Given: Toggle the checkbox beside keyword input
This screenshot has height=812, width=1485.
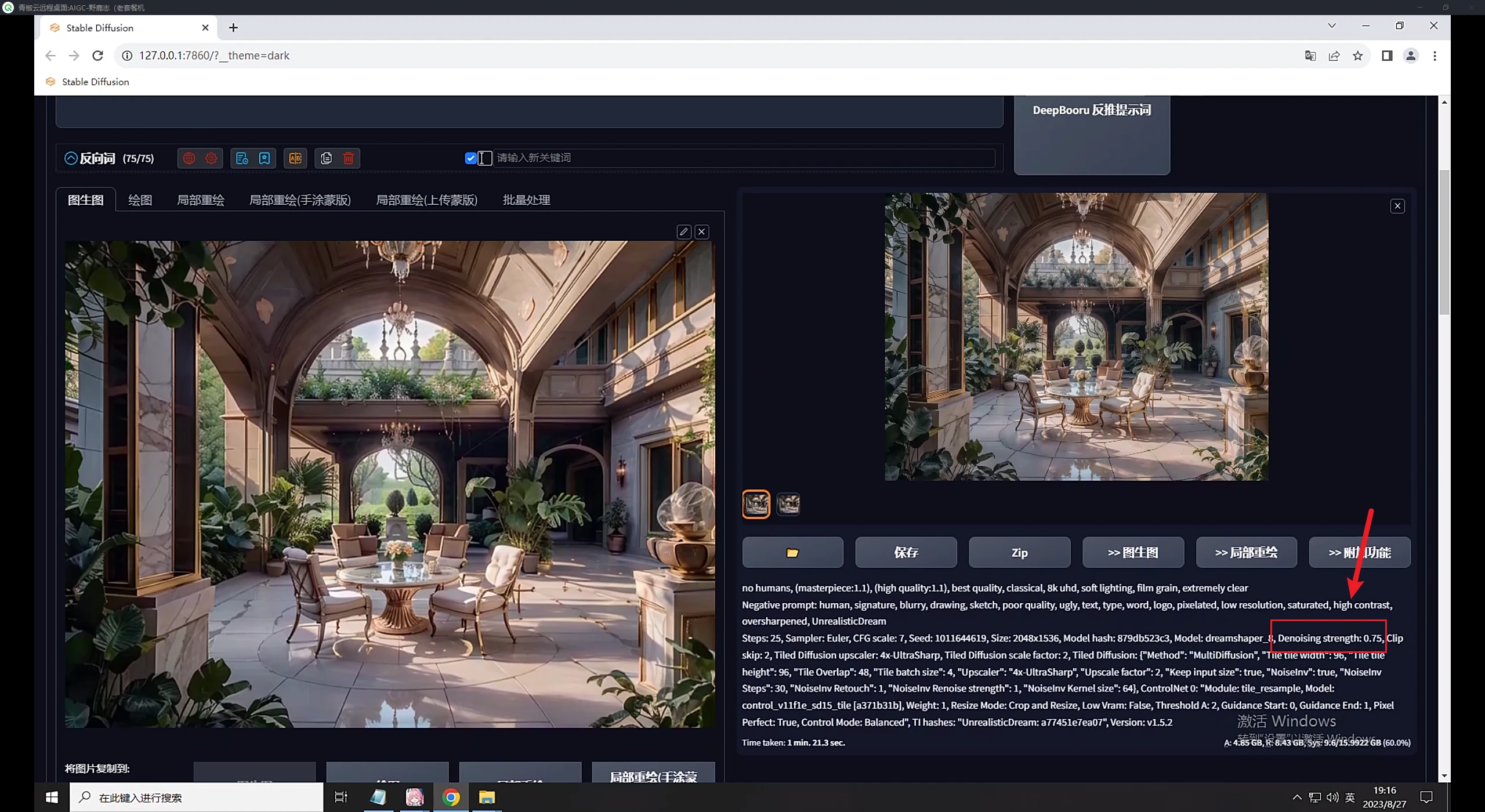Looking at the screenshot, I should pos(471,158).
